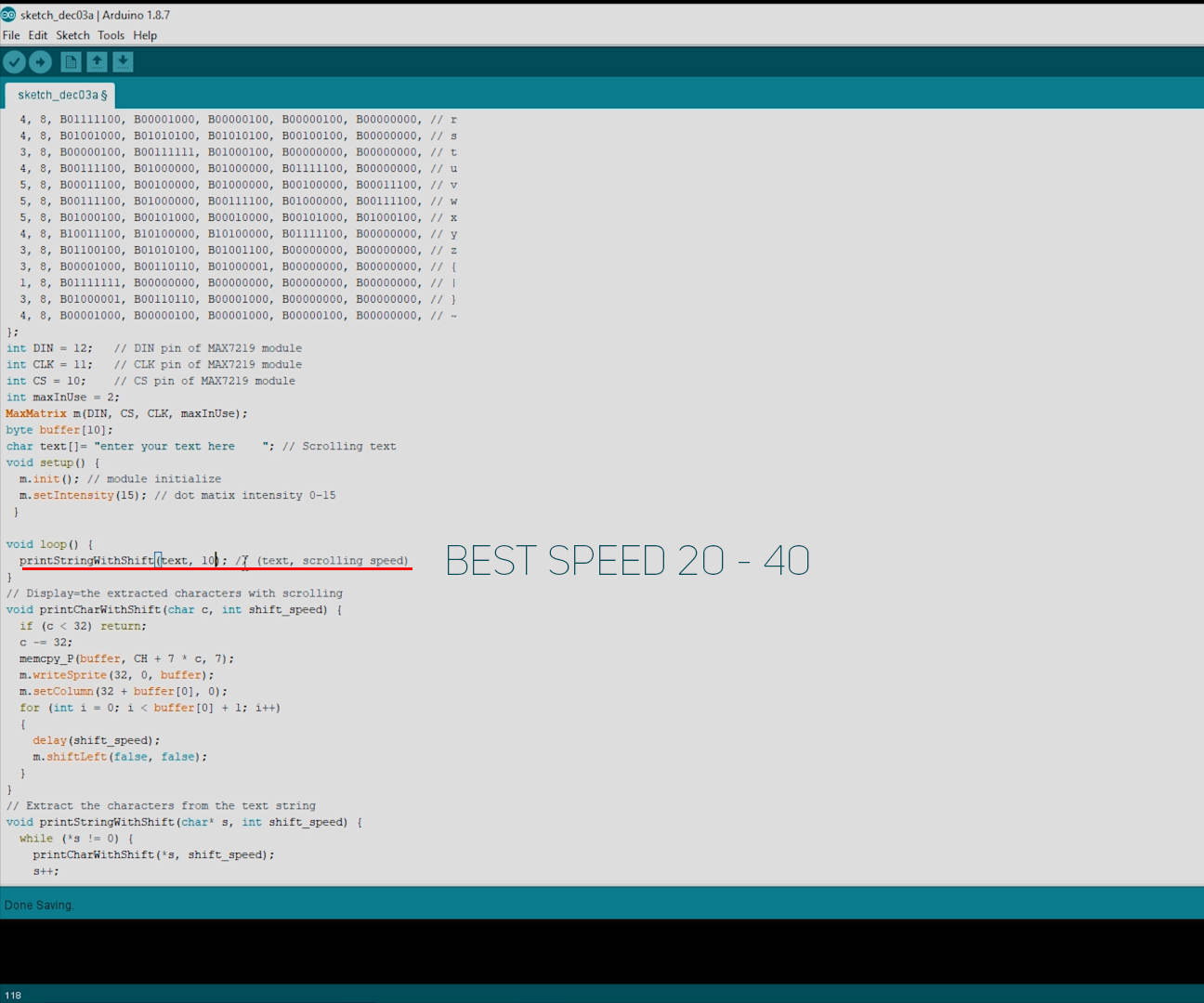Click the font data row commented '// ~'
The height and width of the screenshot is (1003, 1204).
239,316
